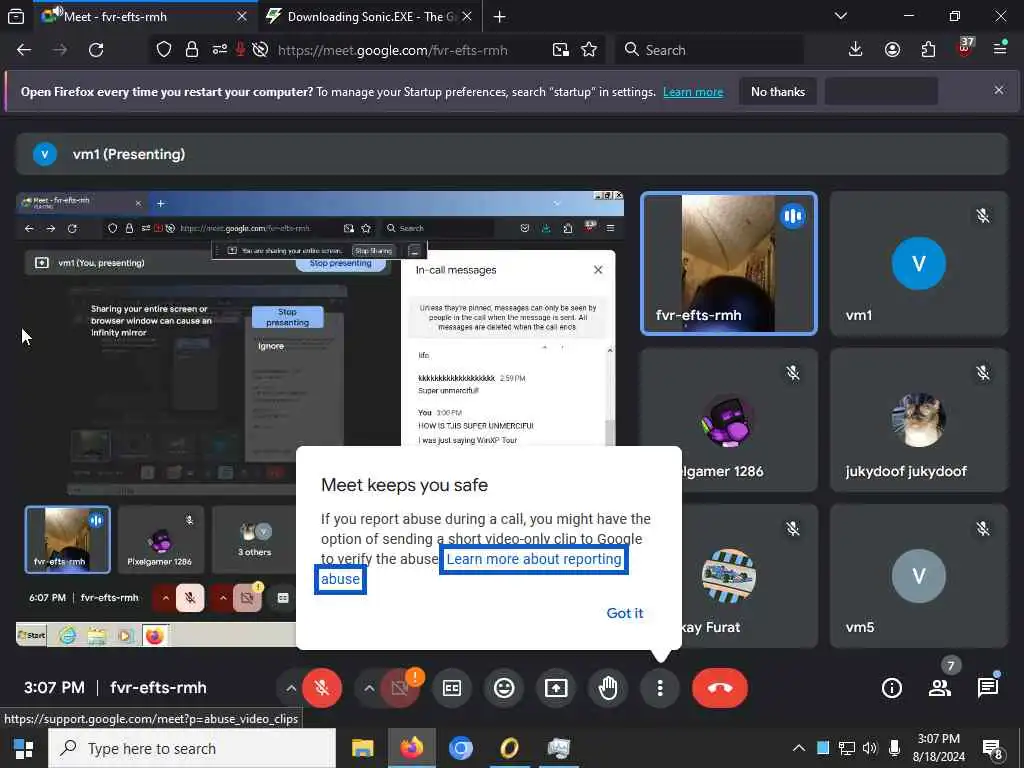
Task: Expand video settings chevron beside camera
Action: (369, 688)
